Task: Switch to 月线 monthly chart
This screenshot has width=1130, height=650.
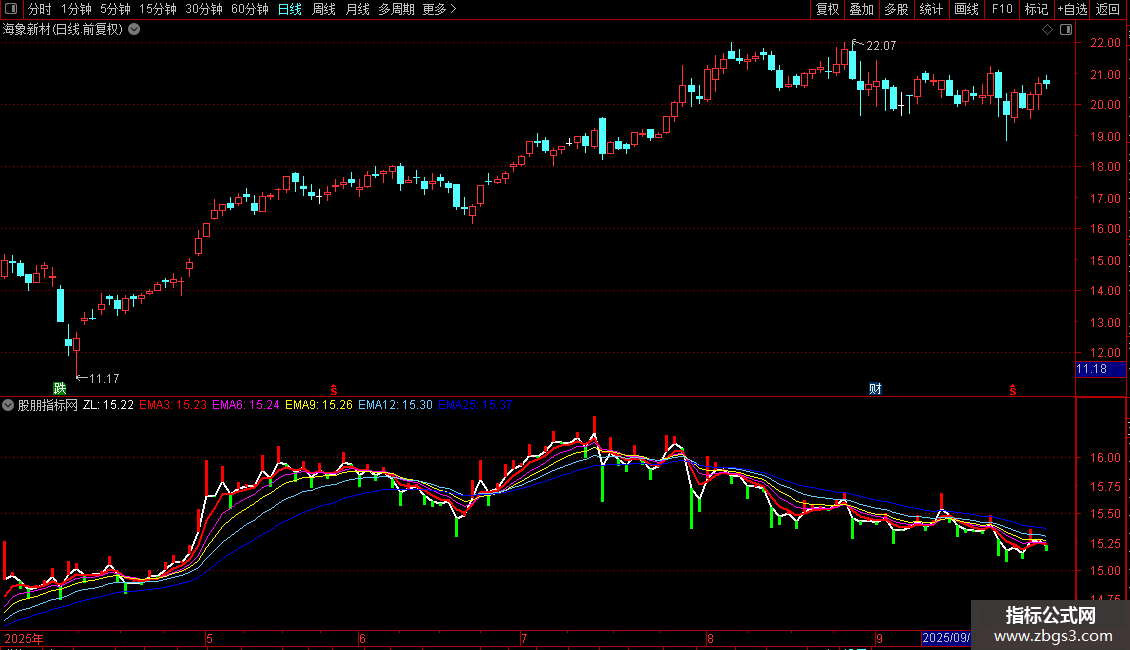Action: tap(357, 9)
